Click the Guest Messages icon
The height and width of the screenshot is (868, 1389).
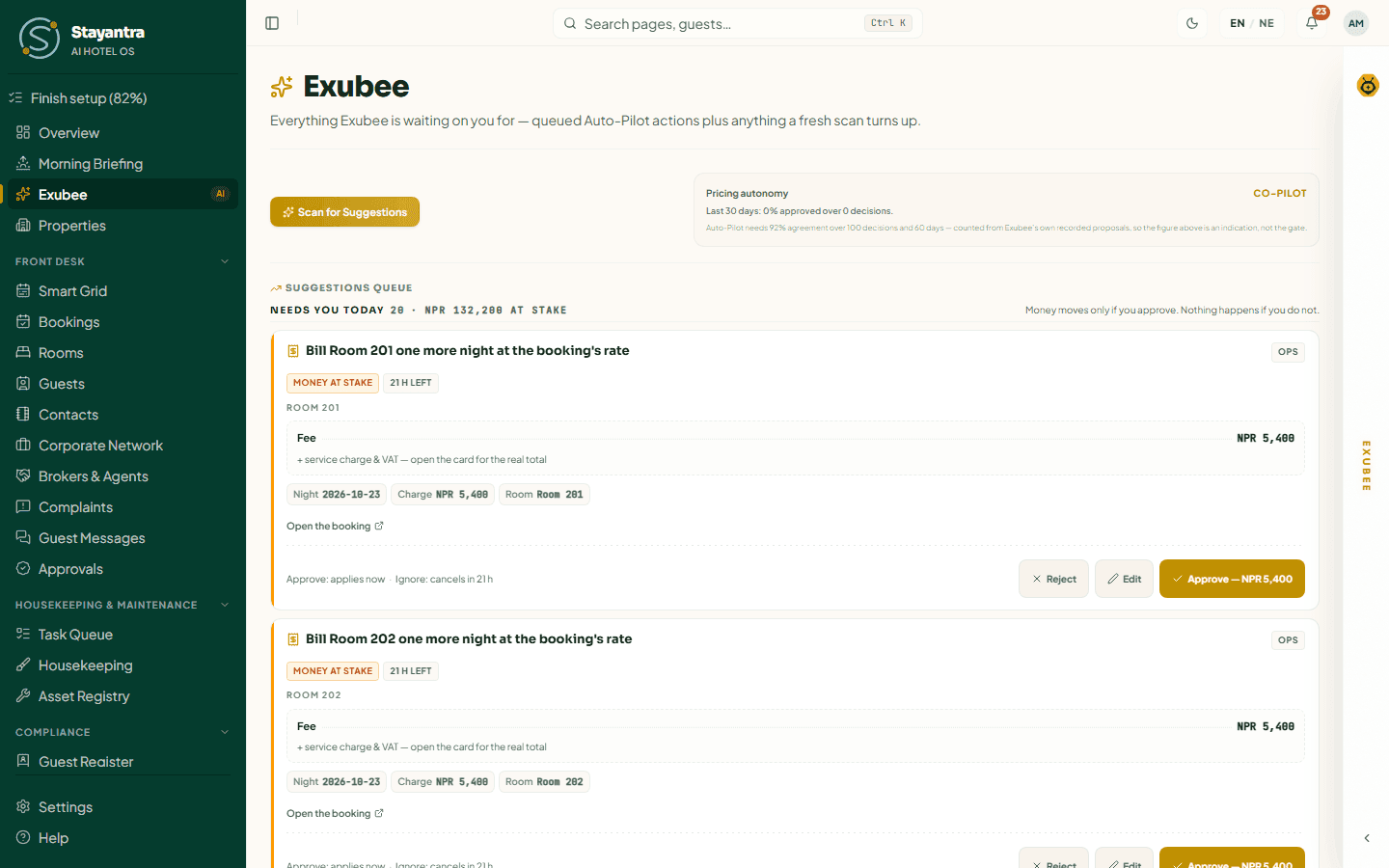coord(23,537)
